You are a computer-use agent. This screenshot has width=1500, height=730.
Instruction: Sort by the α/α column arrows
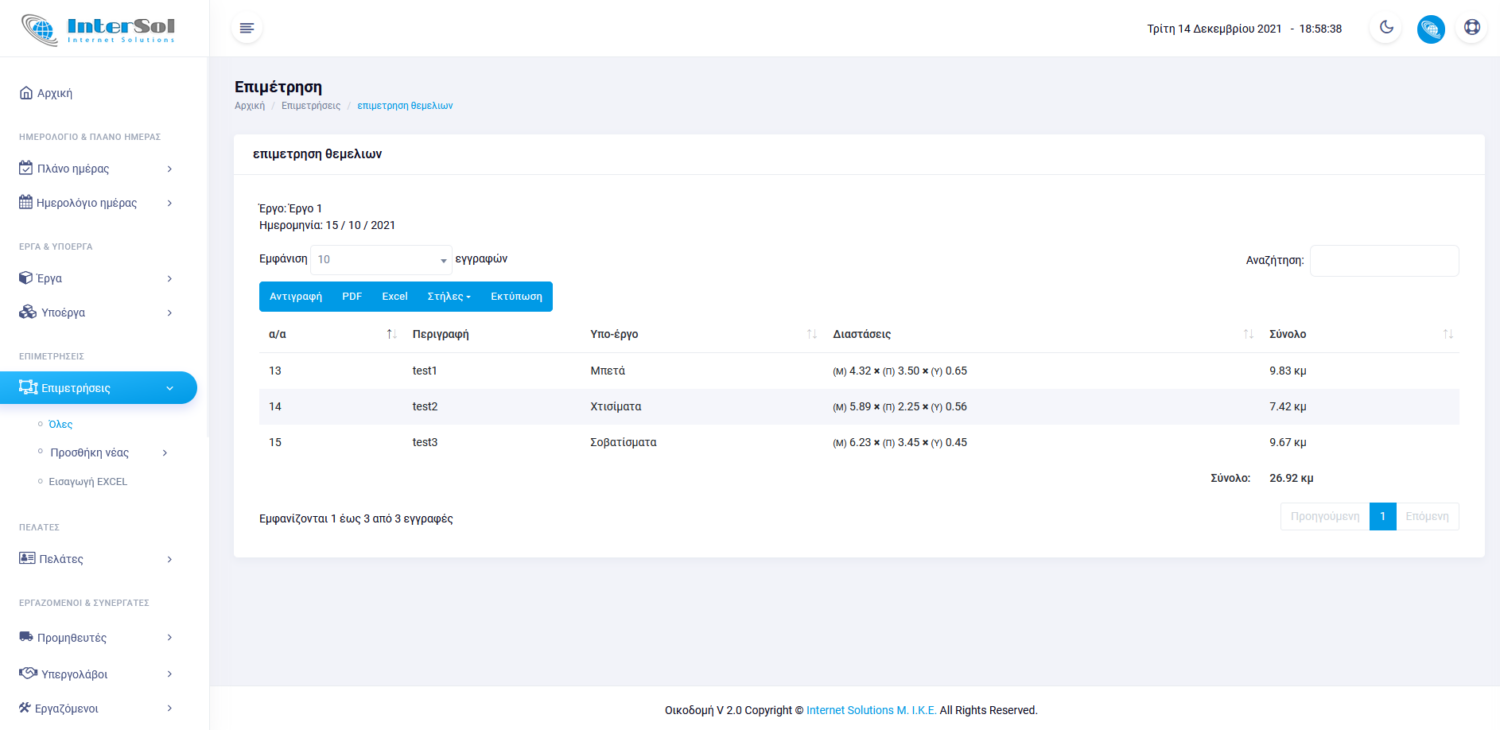392,334
